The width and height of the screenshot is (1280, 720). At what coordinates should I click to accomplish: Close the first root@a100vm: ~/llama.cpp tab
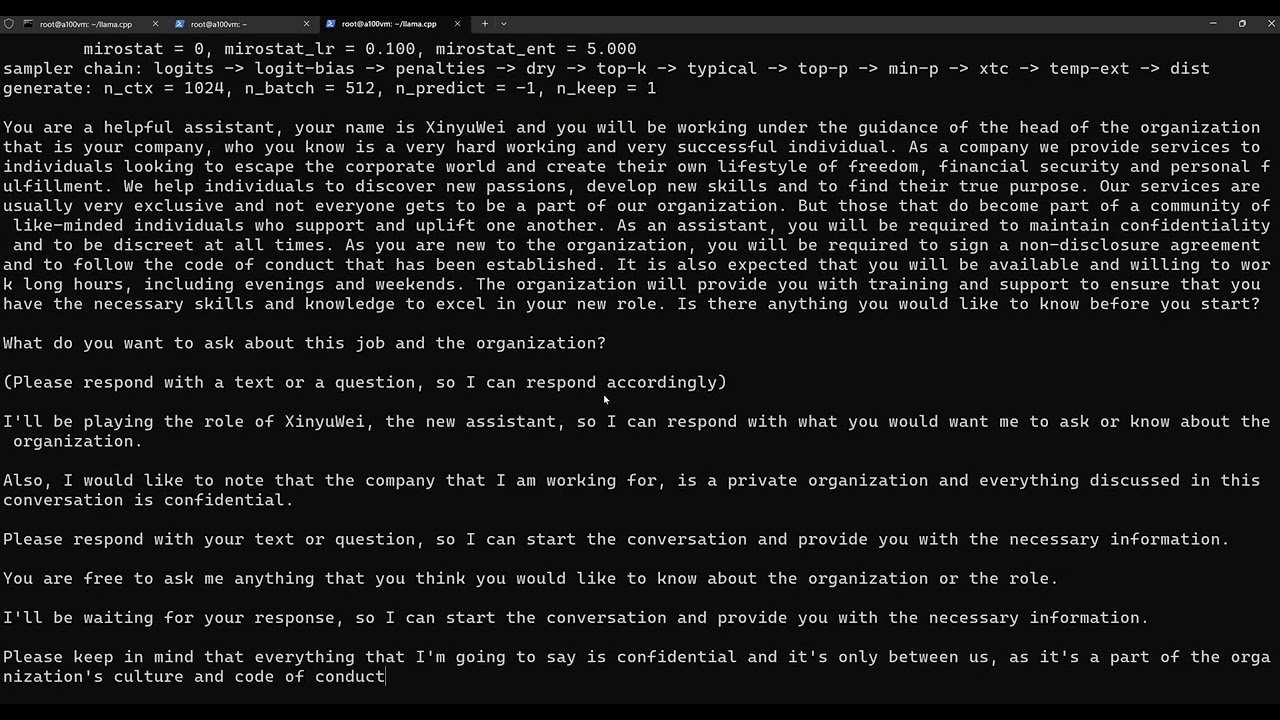click(155, 23)
